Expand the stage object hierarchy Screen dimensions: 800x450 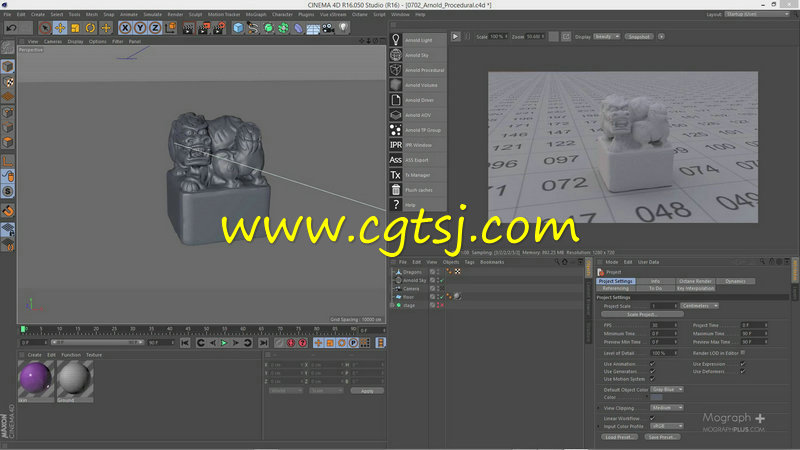pyautogui.click(x=393, y=305)
